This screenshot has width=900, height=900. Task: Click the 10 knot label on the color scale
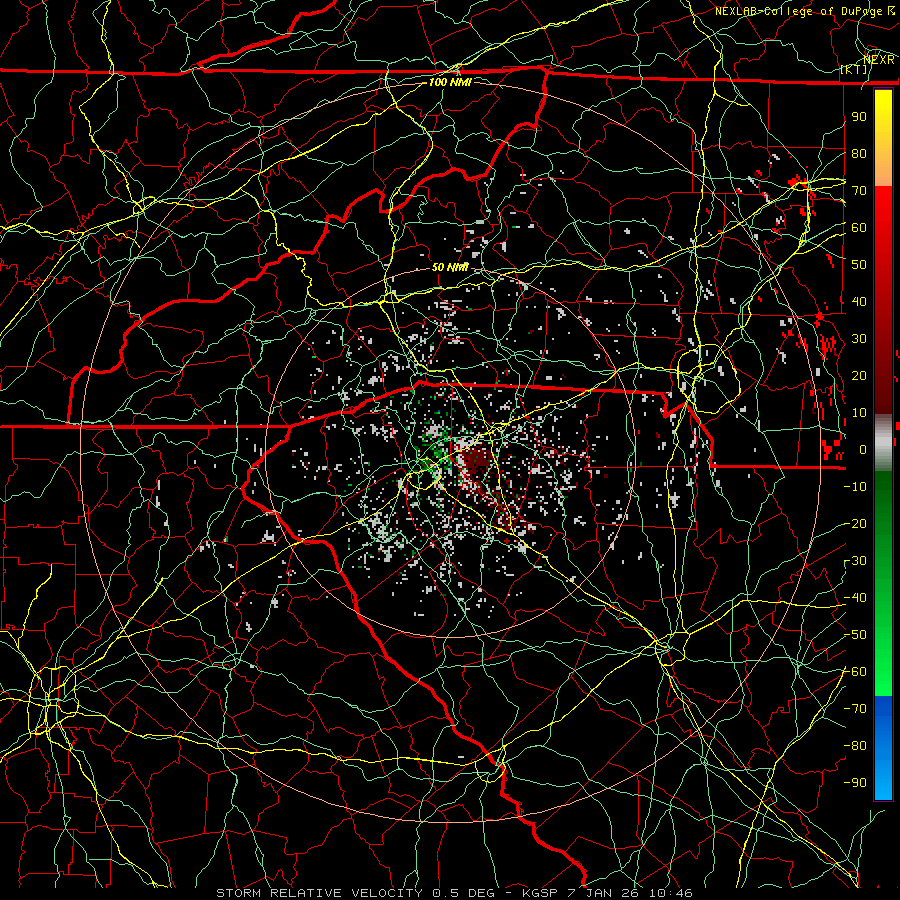[x=859, y=413]
